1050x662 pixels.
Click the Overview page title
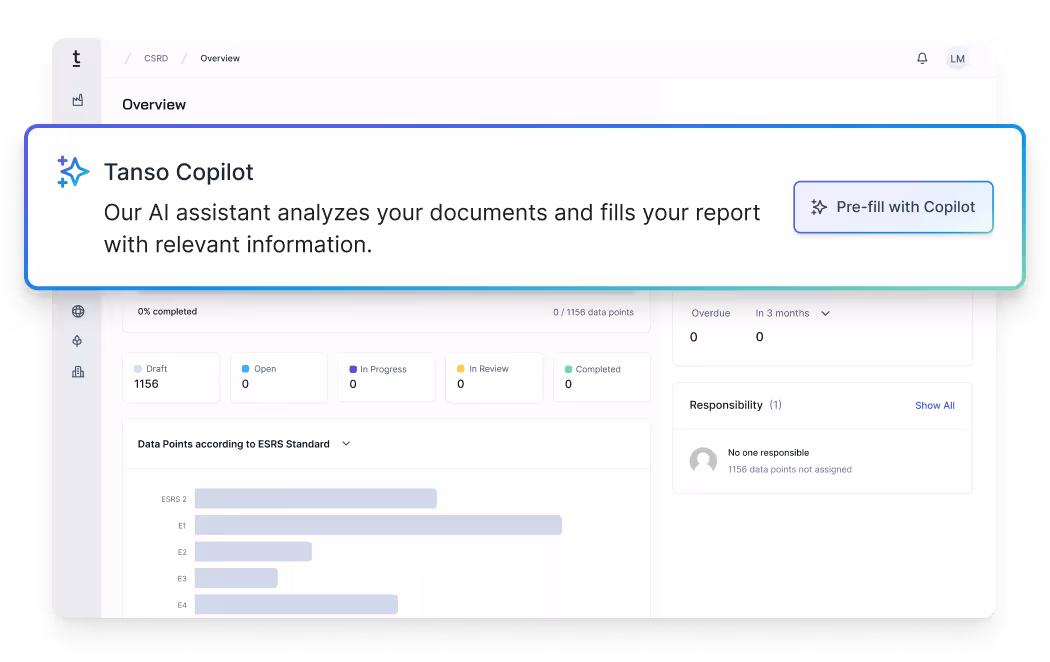pyautogui.click(x=154, y=104)
